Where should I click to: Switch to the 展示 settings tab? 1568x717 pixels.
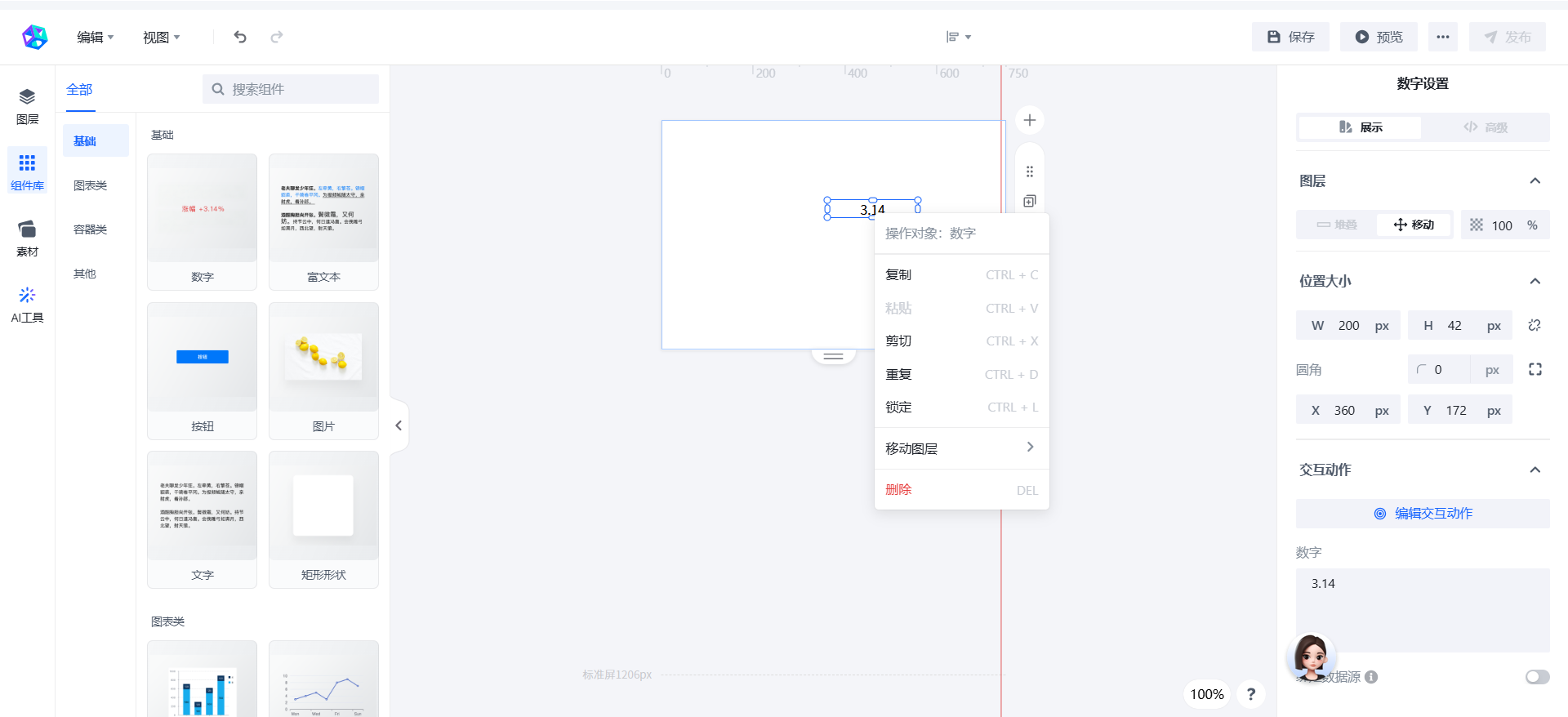click(x=1360, y=127)
